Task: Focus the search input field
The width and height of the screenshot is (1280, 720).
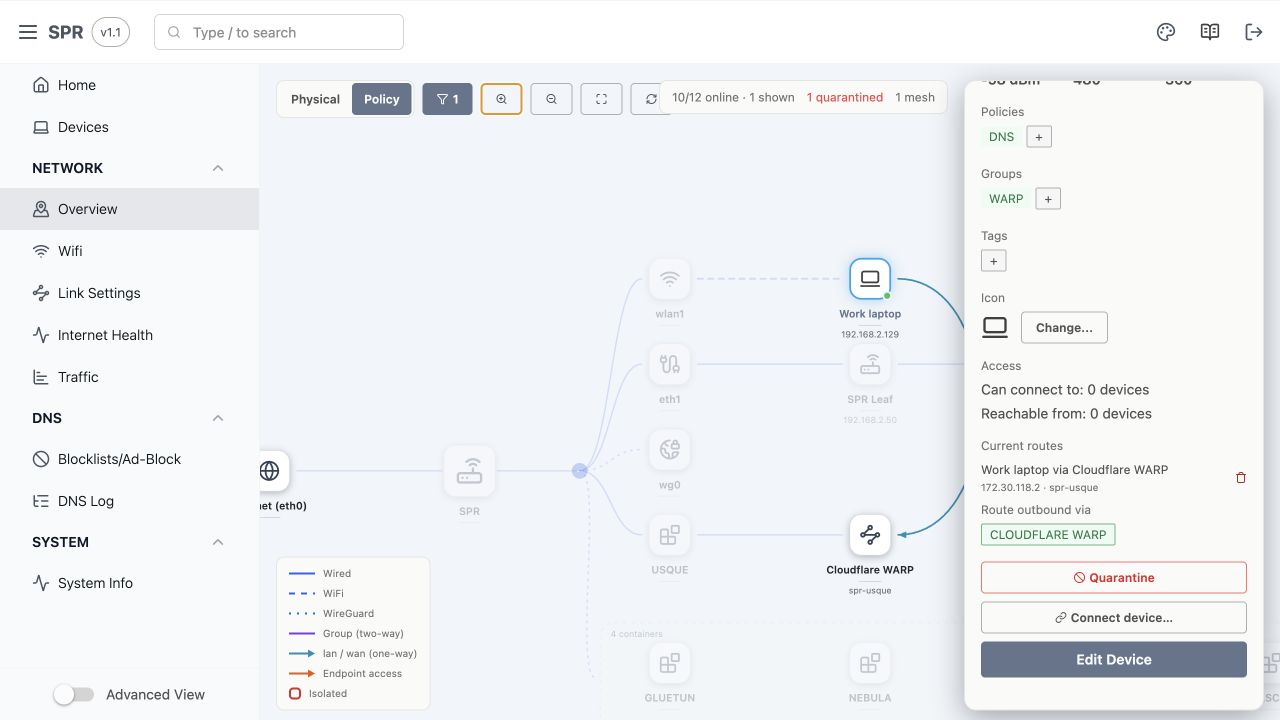Action: click(279, 32)
